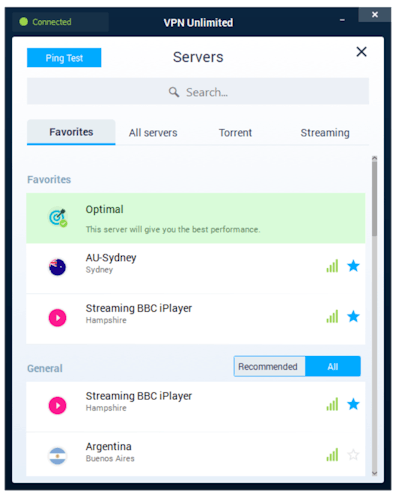Select the All filter in General
The height and width of the screenshot is (500, 400).
(333, 367)
